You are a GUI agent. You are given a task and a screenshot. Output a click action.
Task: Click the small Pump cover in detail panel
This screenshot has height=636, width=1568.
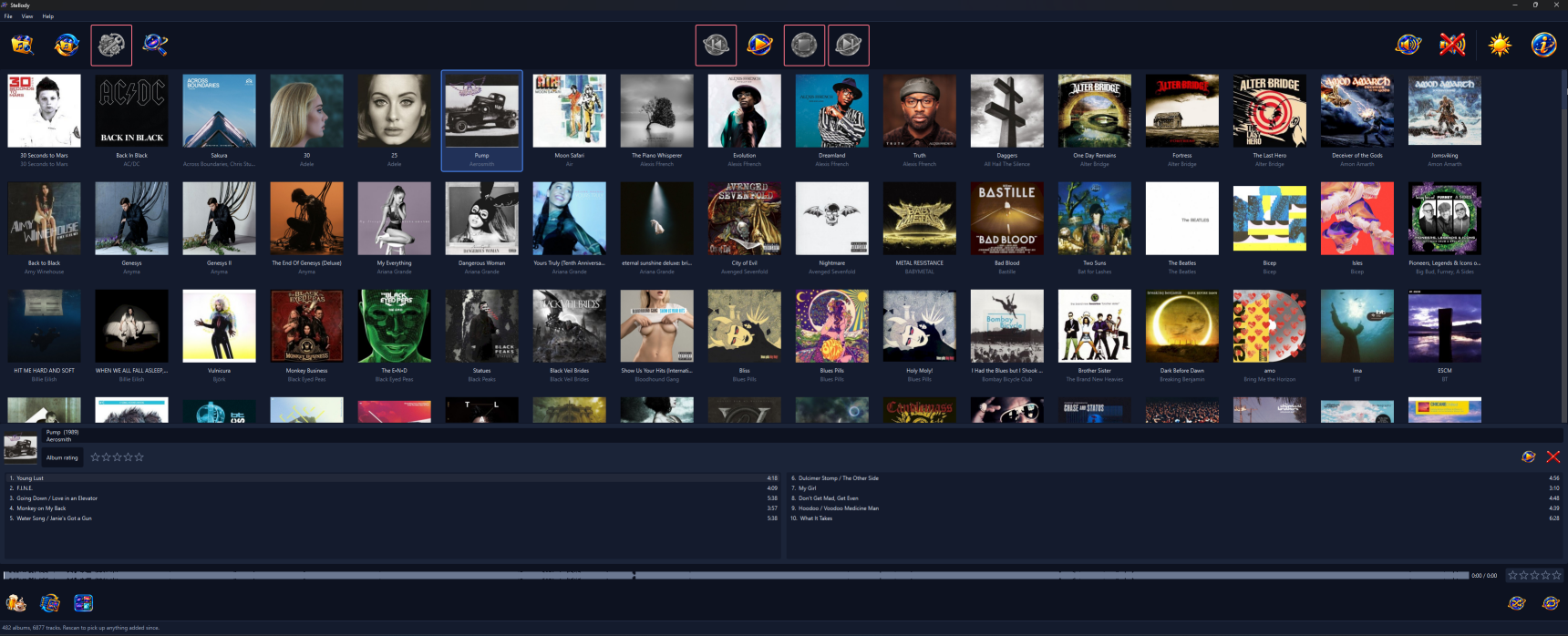20,447
